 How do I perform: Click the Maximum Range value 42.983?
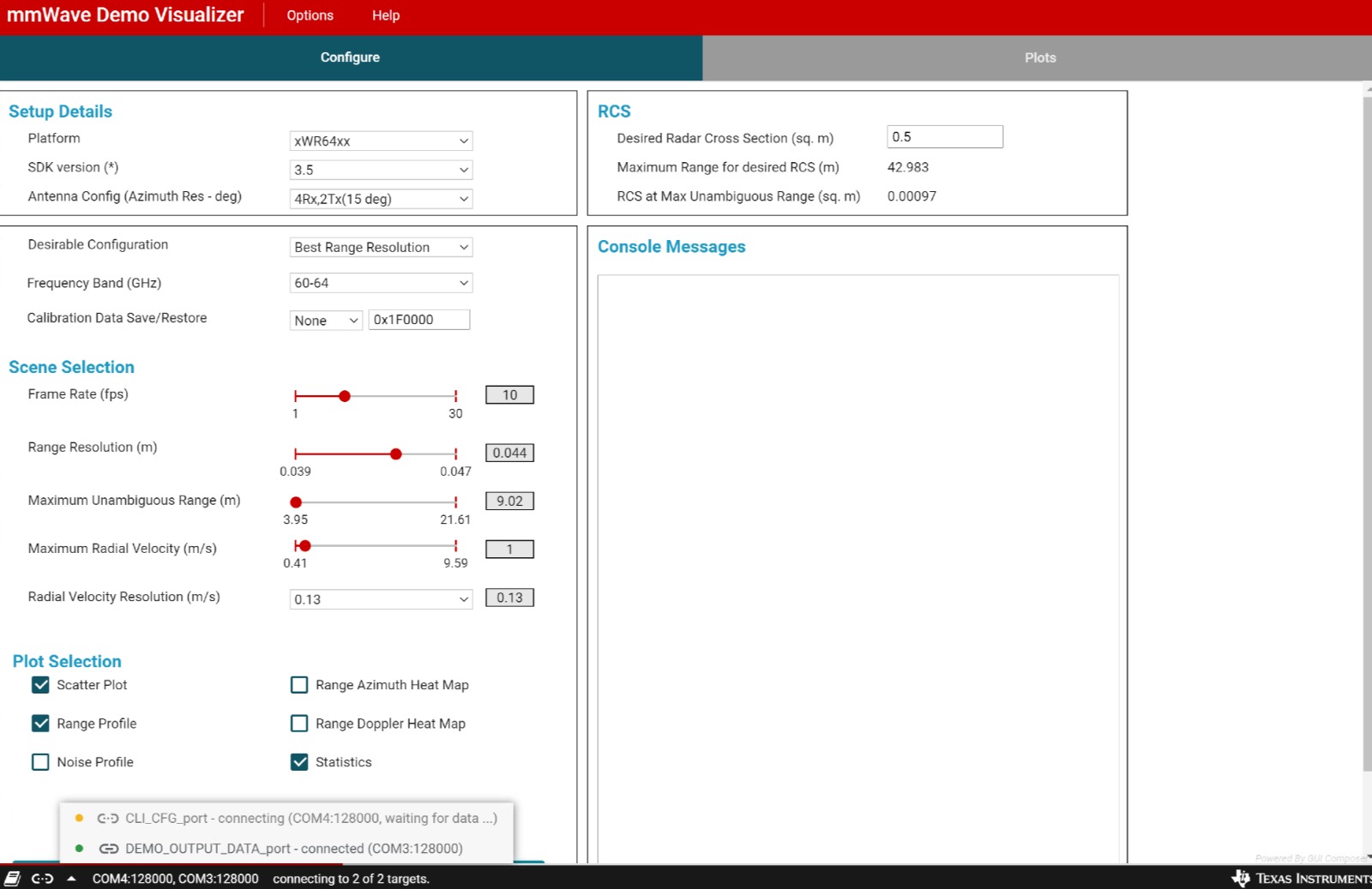click(x=908, y=167)
